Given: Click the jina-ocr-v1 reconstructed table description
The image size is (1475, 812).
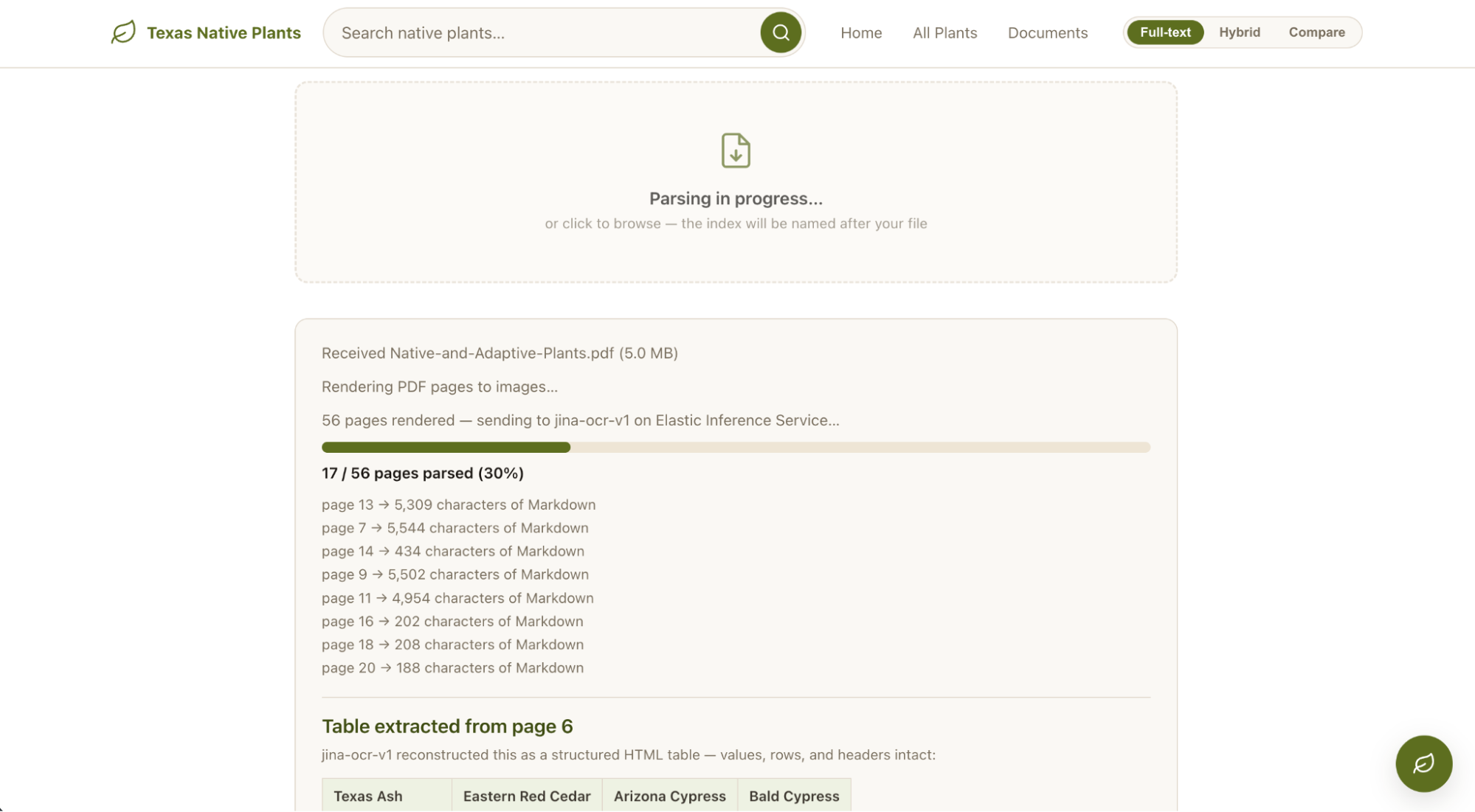Looking at the screenshot, I should pos(629,755).
